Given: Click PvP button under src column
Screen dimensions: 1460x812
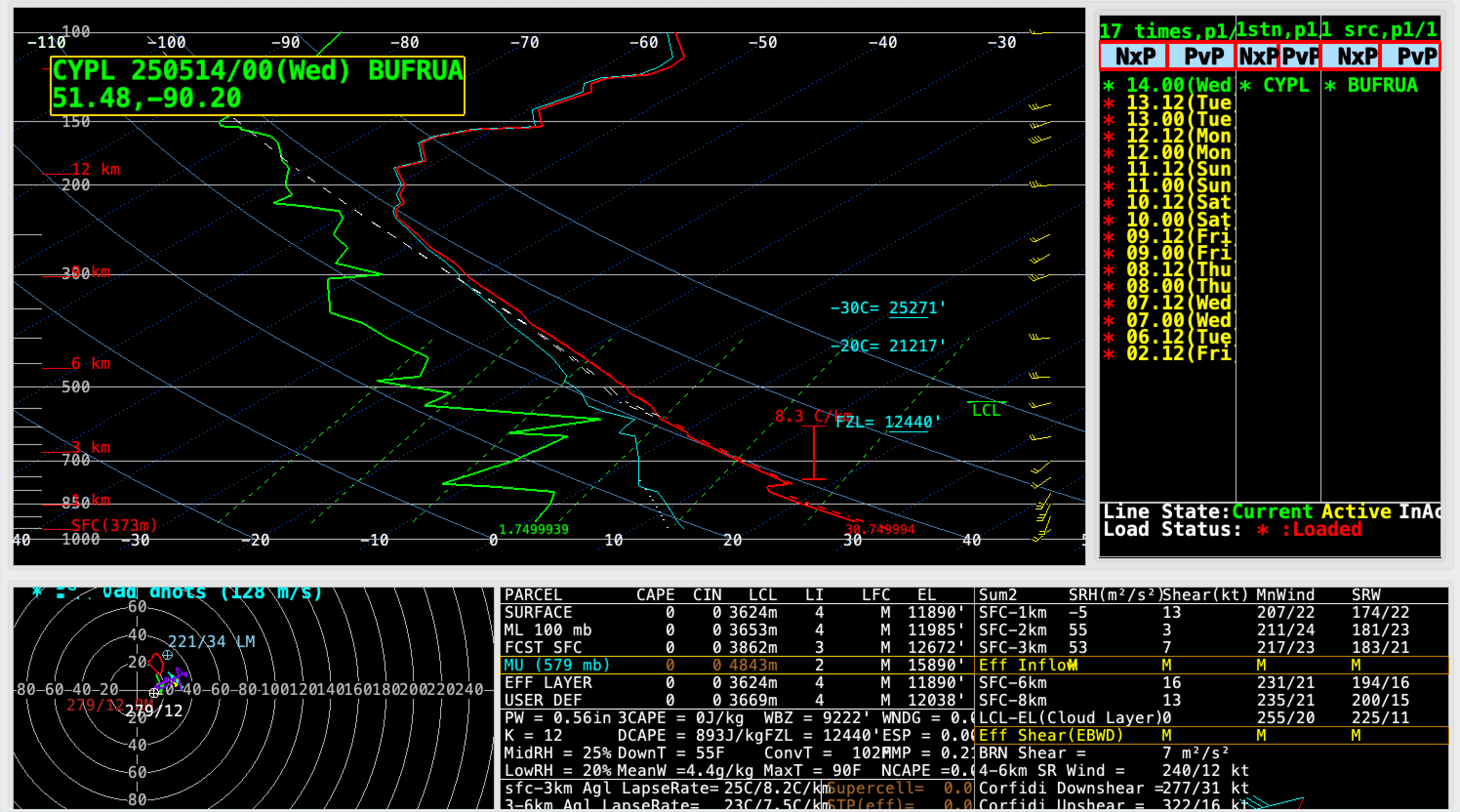Looking at the screenshot, I should click(1411, 57).
